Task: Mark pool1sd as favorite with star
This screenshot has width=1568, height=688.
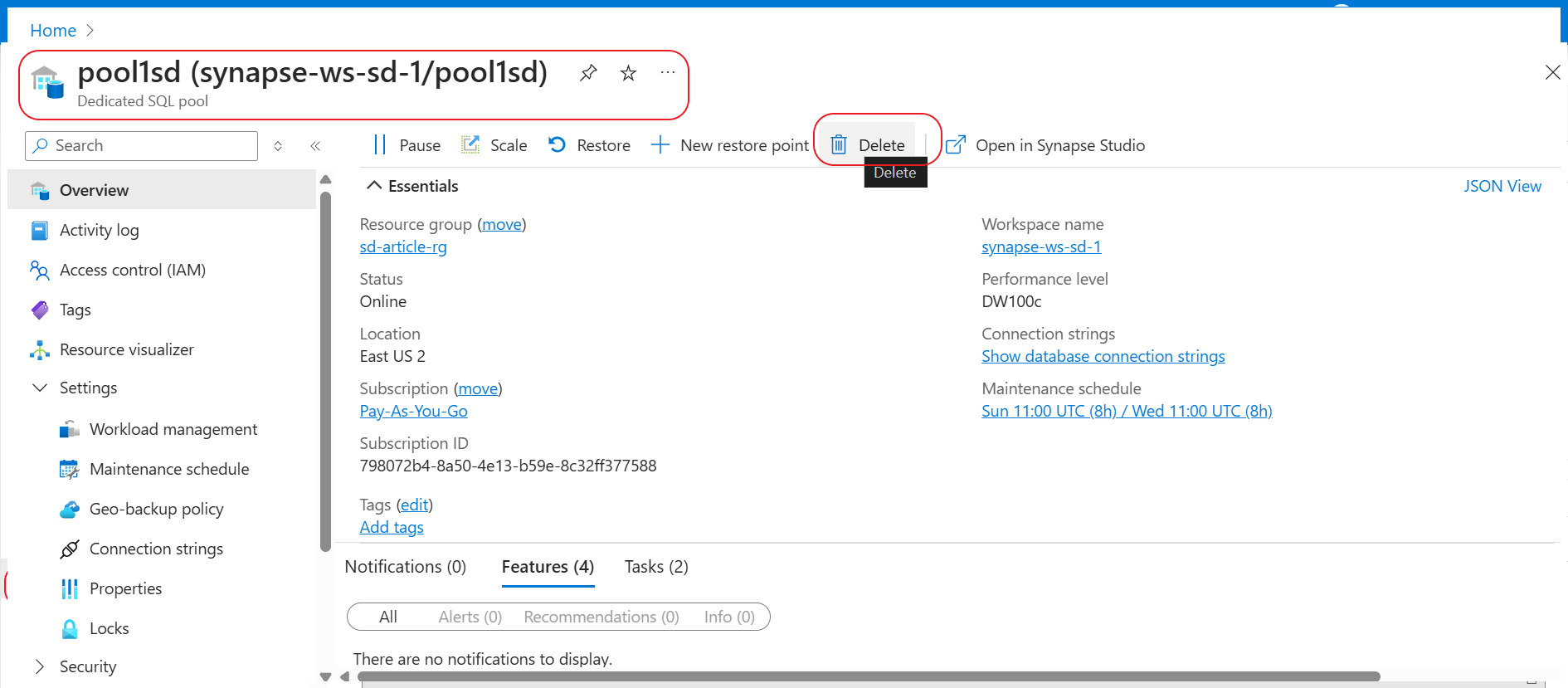Action: click(628, 73)
